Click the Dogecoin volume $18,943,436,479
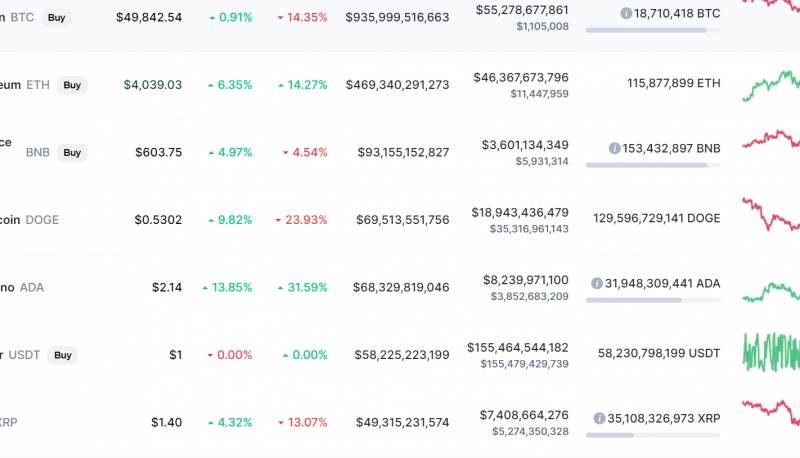The image size is (800, 458). click(520, 212)
